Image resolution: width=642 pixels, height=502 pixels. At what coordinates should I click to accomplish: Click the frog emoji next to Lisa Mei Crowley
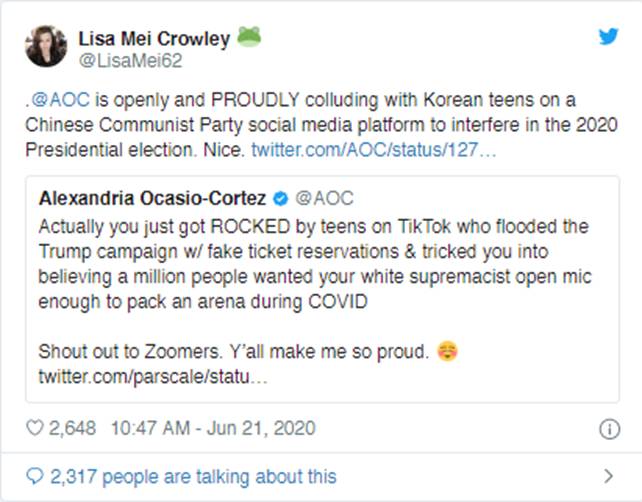249,38
